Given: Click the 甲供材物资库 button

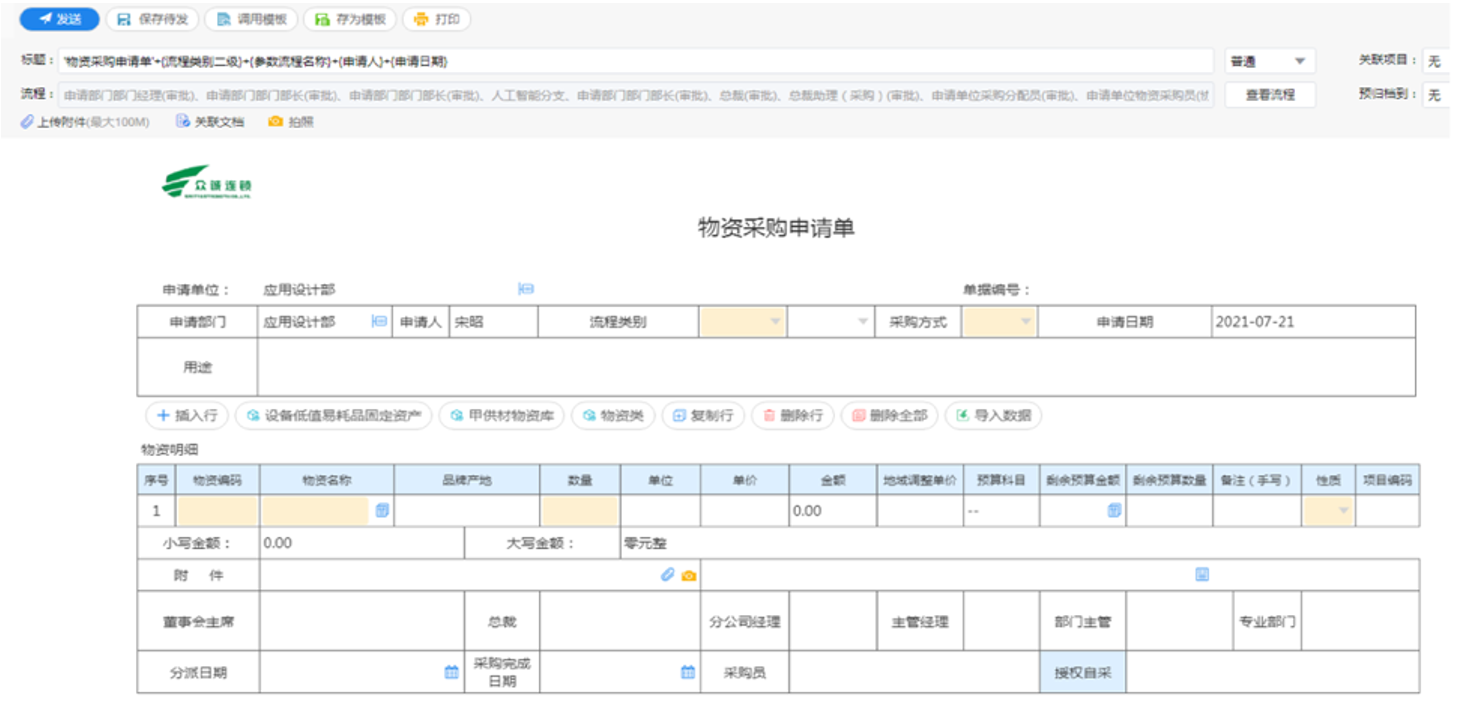Looking at the screenshot, I should 502,416.
